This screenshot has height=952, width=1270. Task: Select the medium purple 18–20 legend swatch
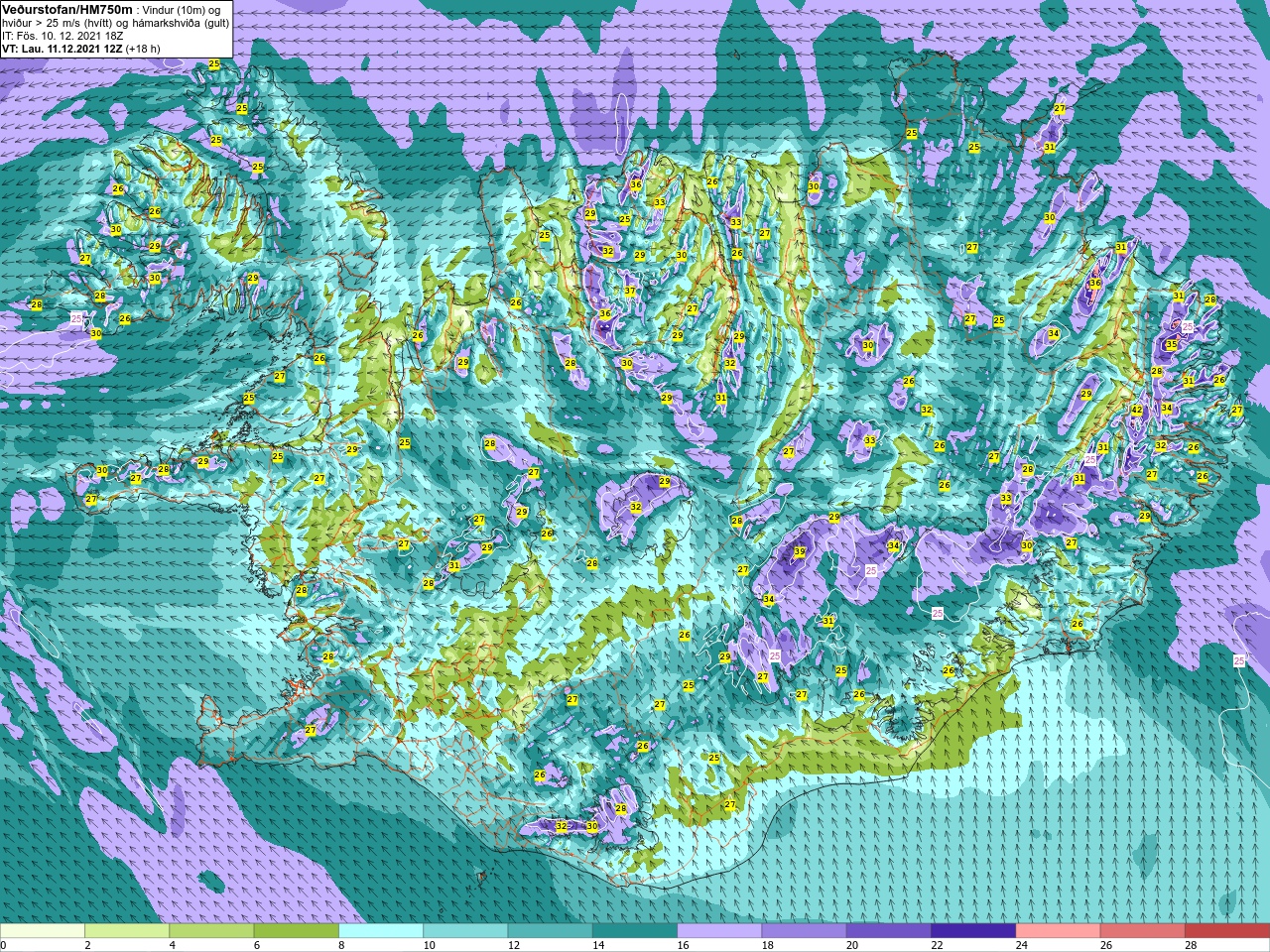(x=805, y=932)
